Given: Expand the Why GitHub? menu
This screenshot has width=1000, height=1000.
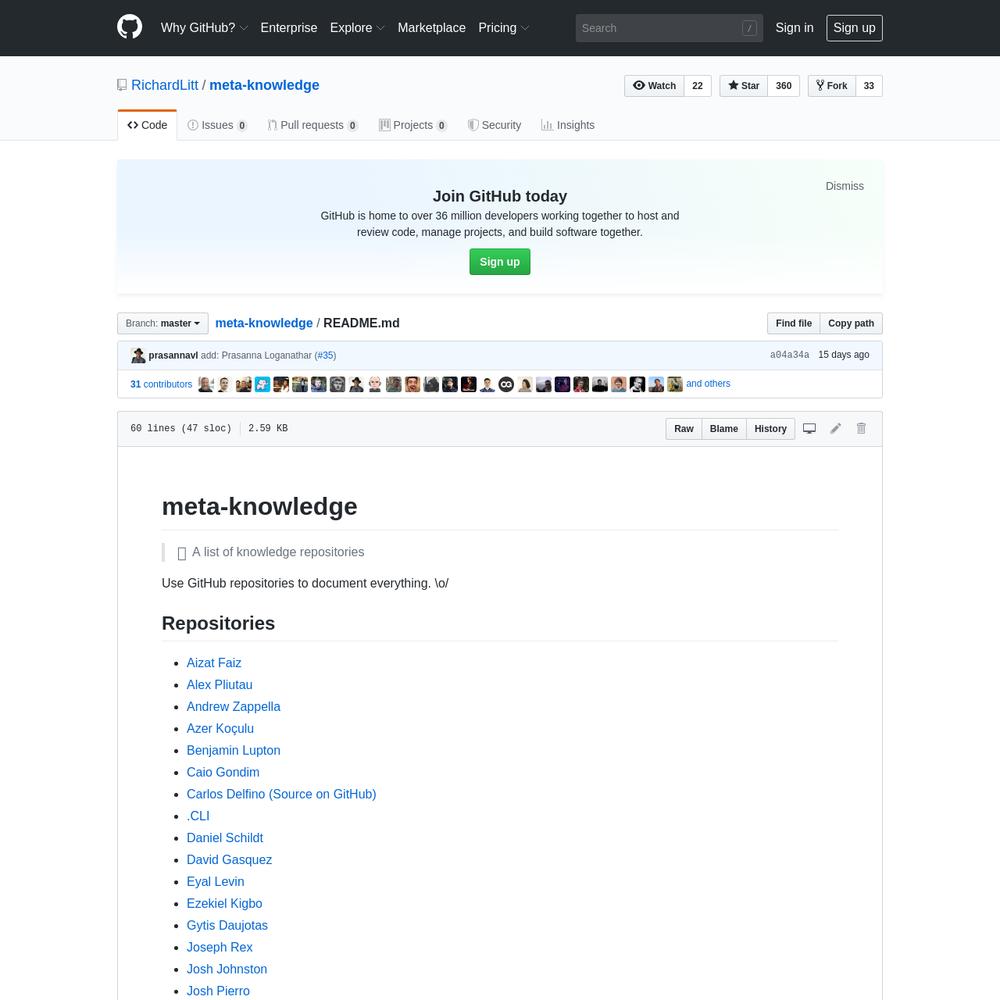Looking at the screenshot, I should pyautogui.click(x=203, y=27).
